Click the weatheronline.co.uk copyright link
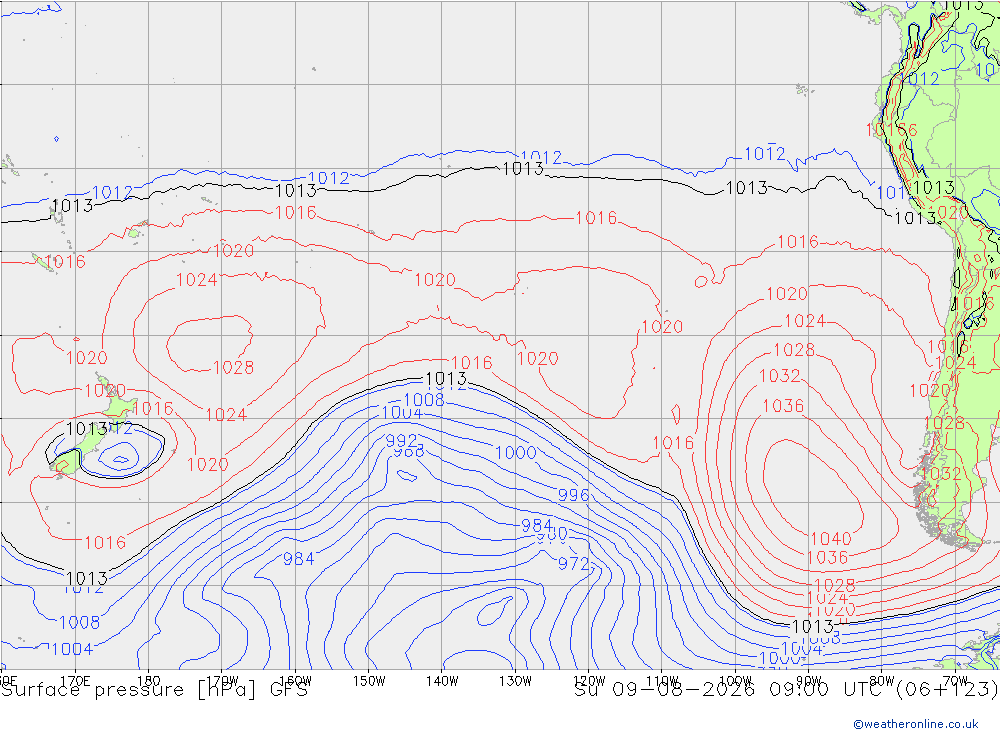Screen dimensions: 1000x733 916,724
